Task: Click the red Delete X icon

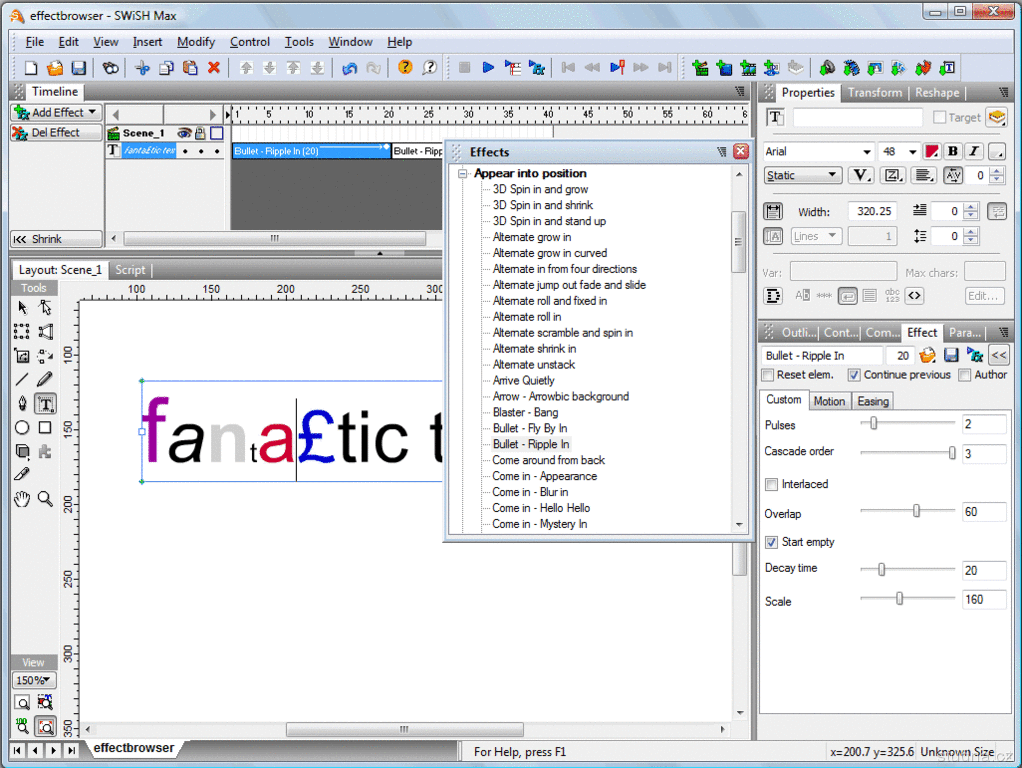Action: 214,68
